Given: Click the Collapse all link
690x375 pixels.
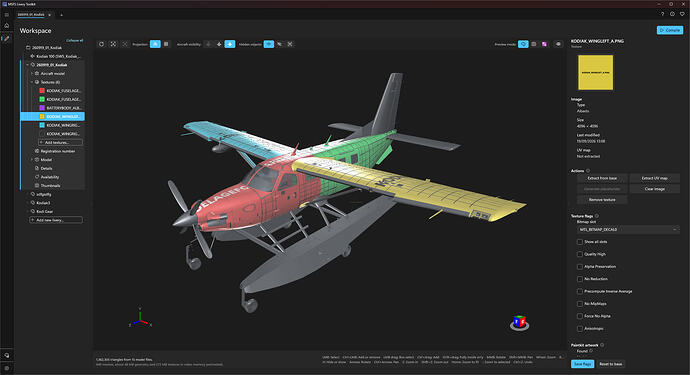Looking at the screenshot, I should pyautogui.click(x=74, y=40).
